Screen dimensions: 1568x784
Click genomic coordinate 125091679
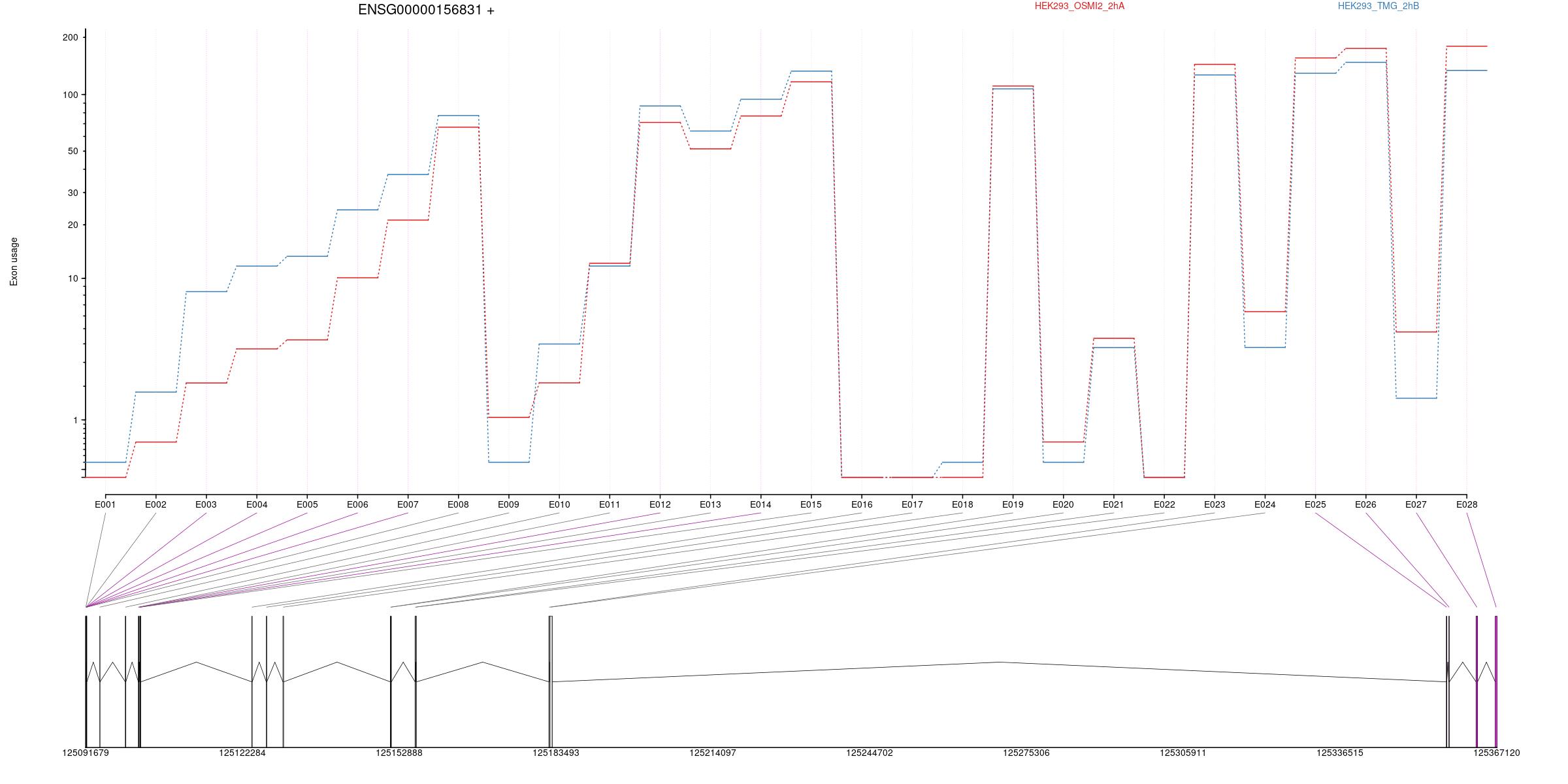point(86,753)
